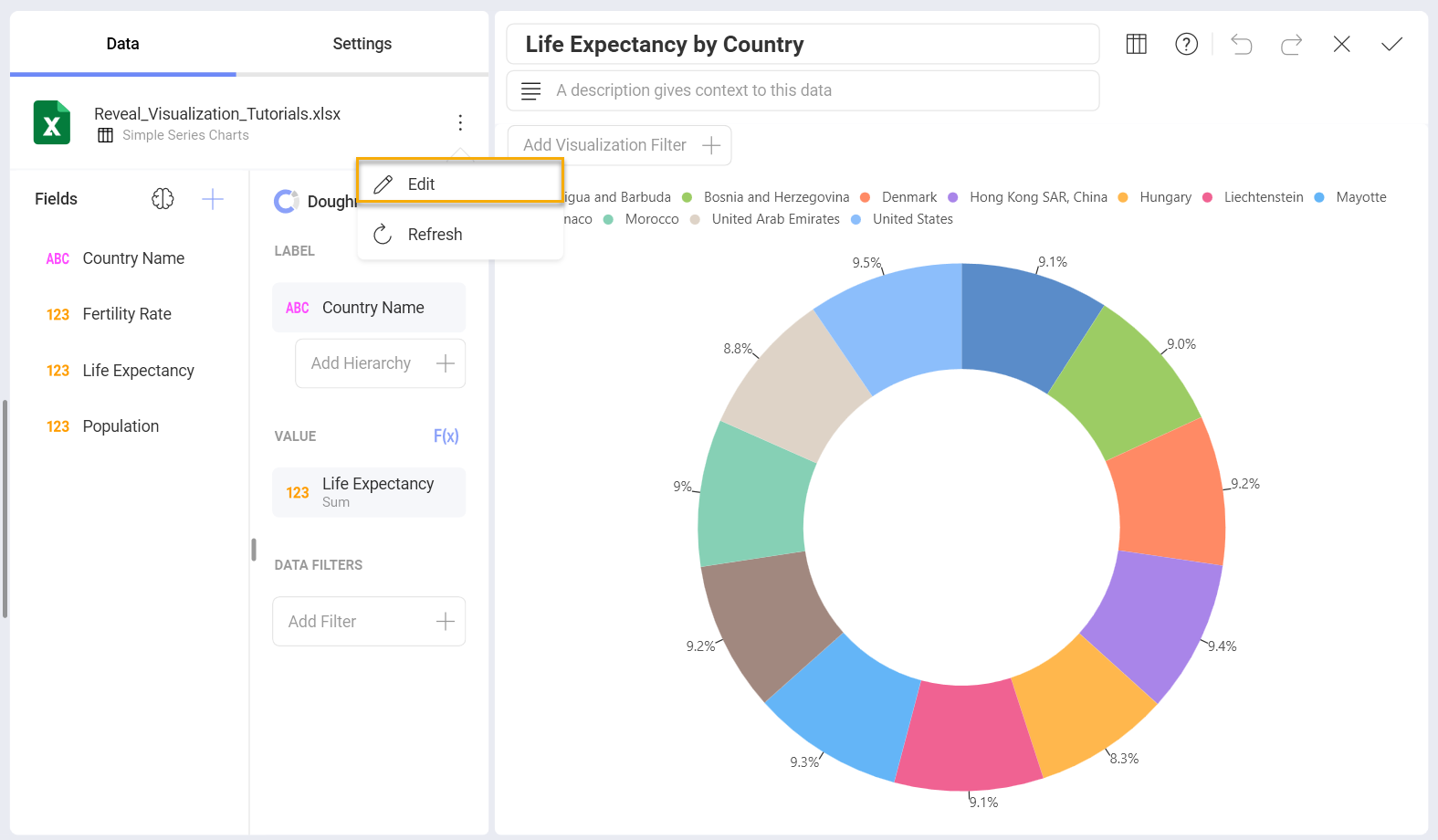Click the Excel file icon
This screenshot has height=840, width=1438.
(52, 122)
